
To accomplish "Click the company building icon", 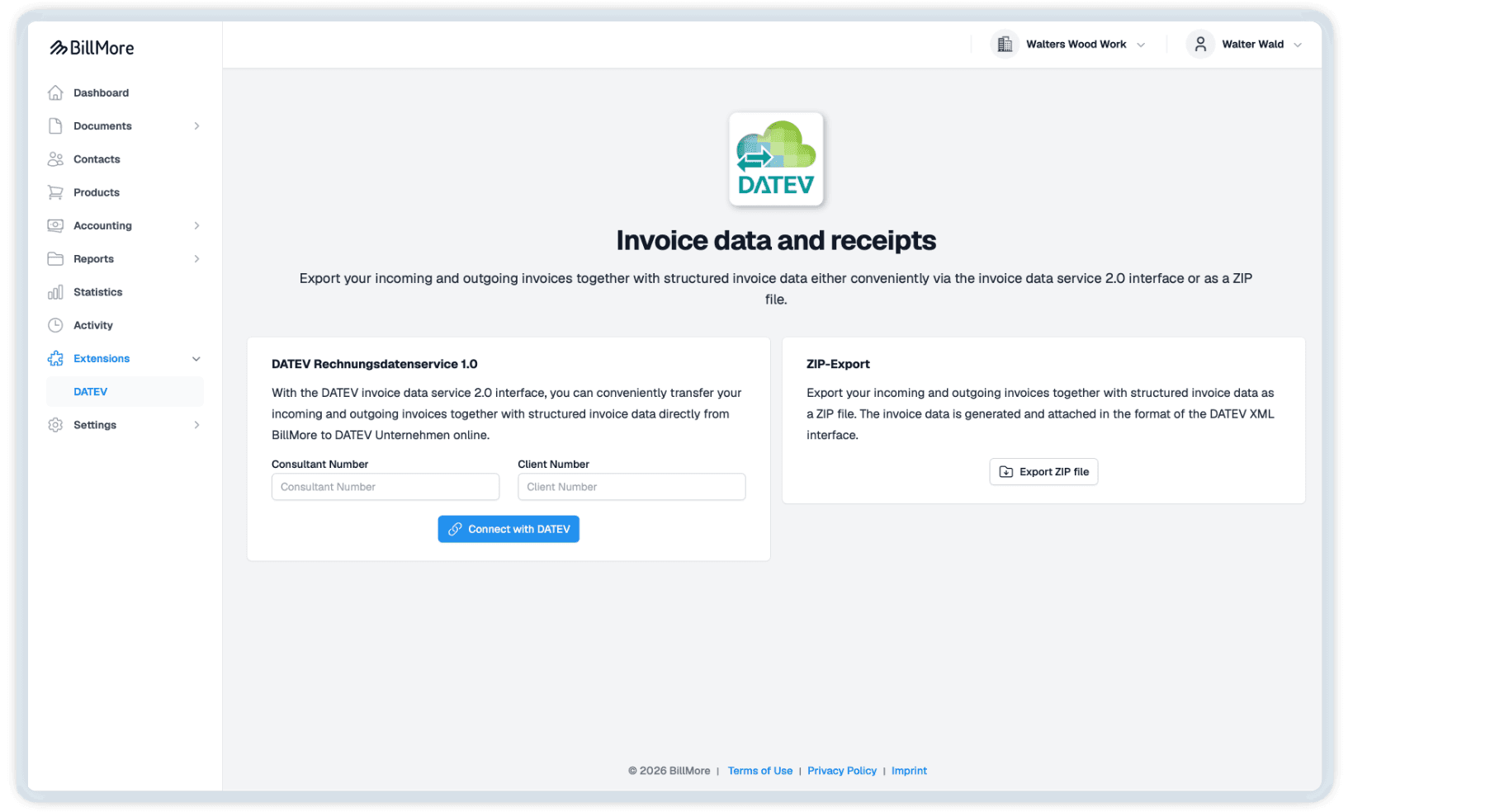I will tap(1005, 45).
